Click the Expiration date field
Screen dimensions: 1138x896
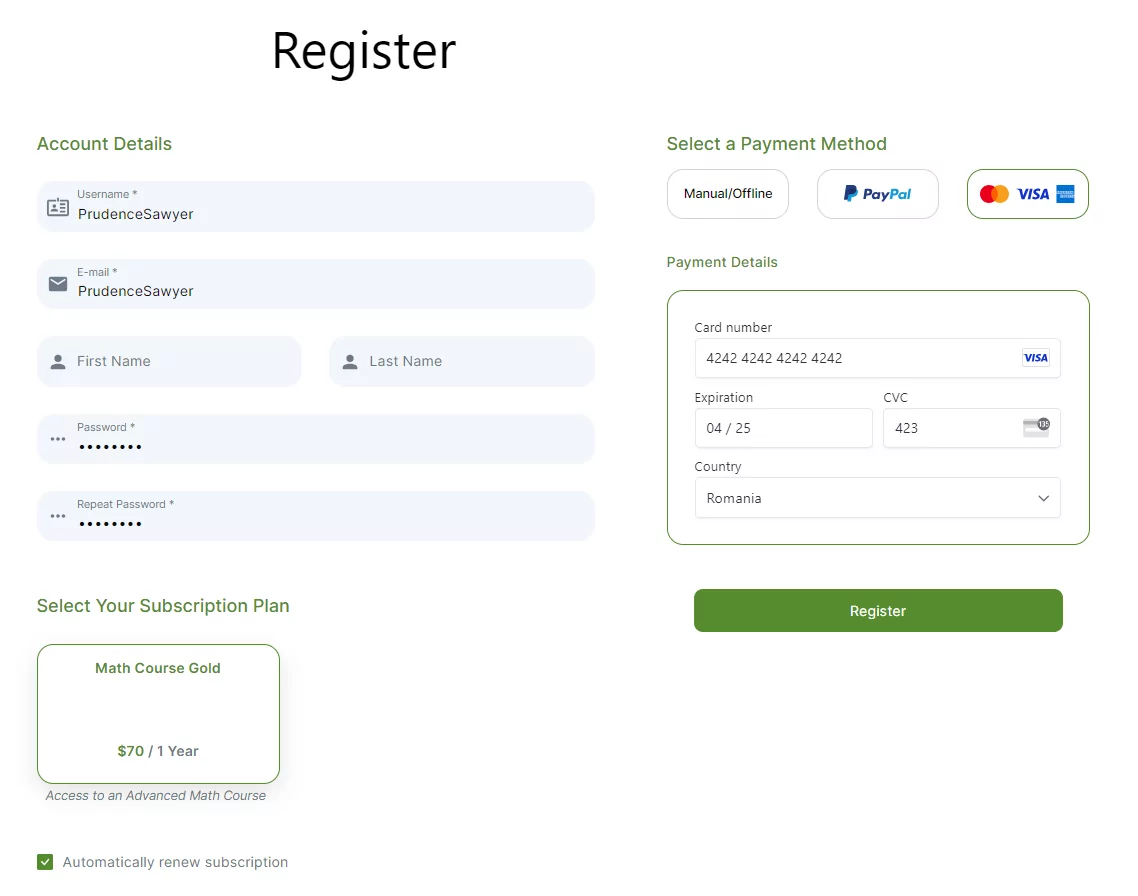(x=784, y=428)
